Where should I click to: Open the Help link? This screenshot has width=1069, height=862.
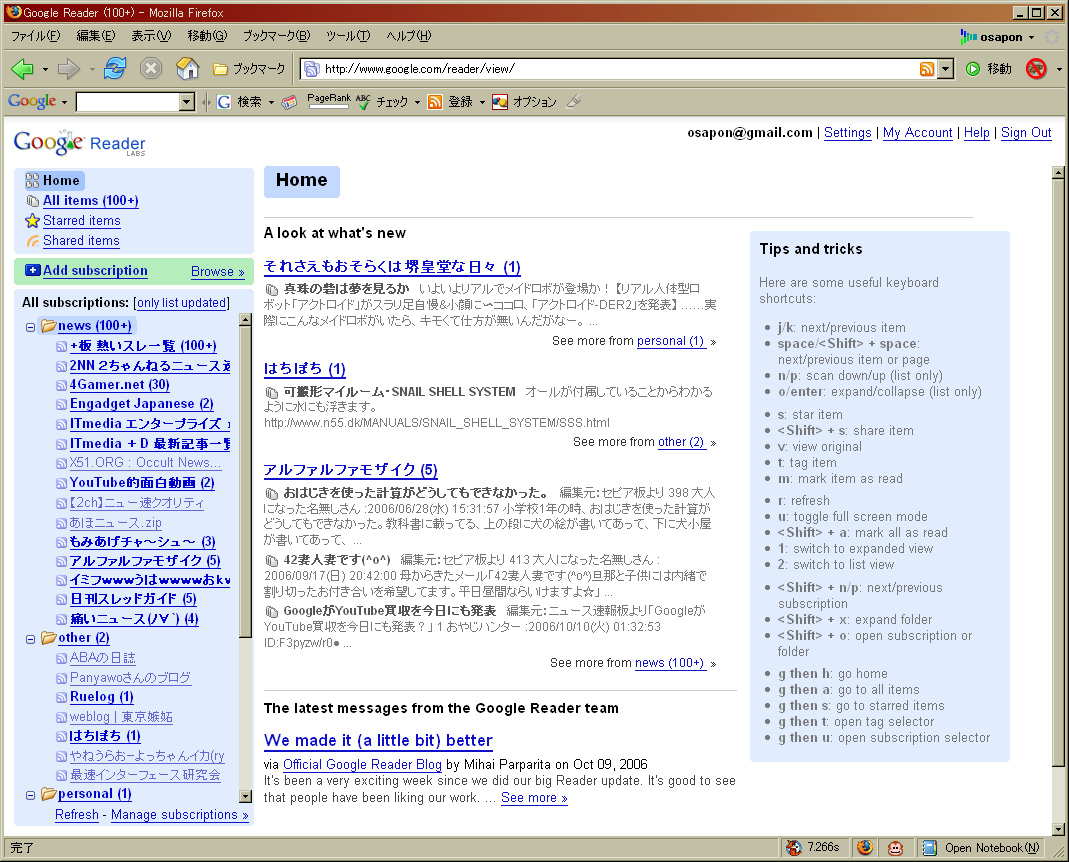coord(976,133)
